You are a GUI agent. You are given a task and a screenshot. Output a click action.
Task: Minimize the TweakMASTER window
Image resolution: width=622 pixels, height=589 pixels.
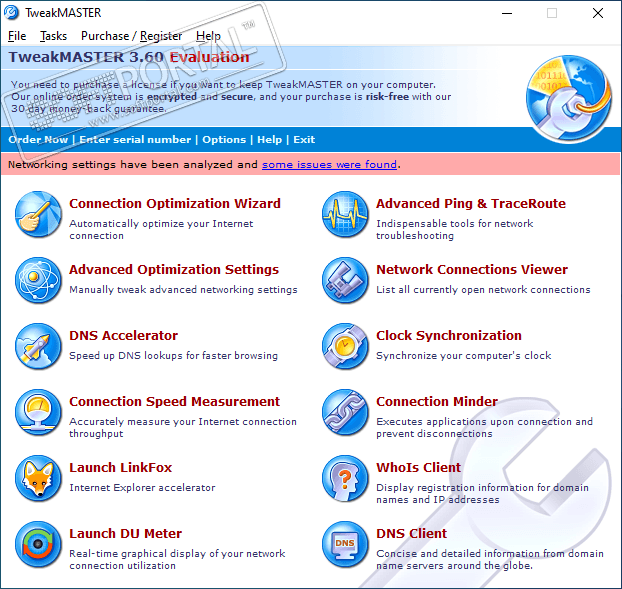pyautogui.click(x=507, y=13)
